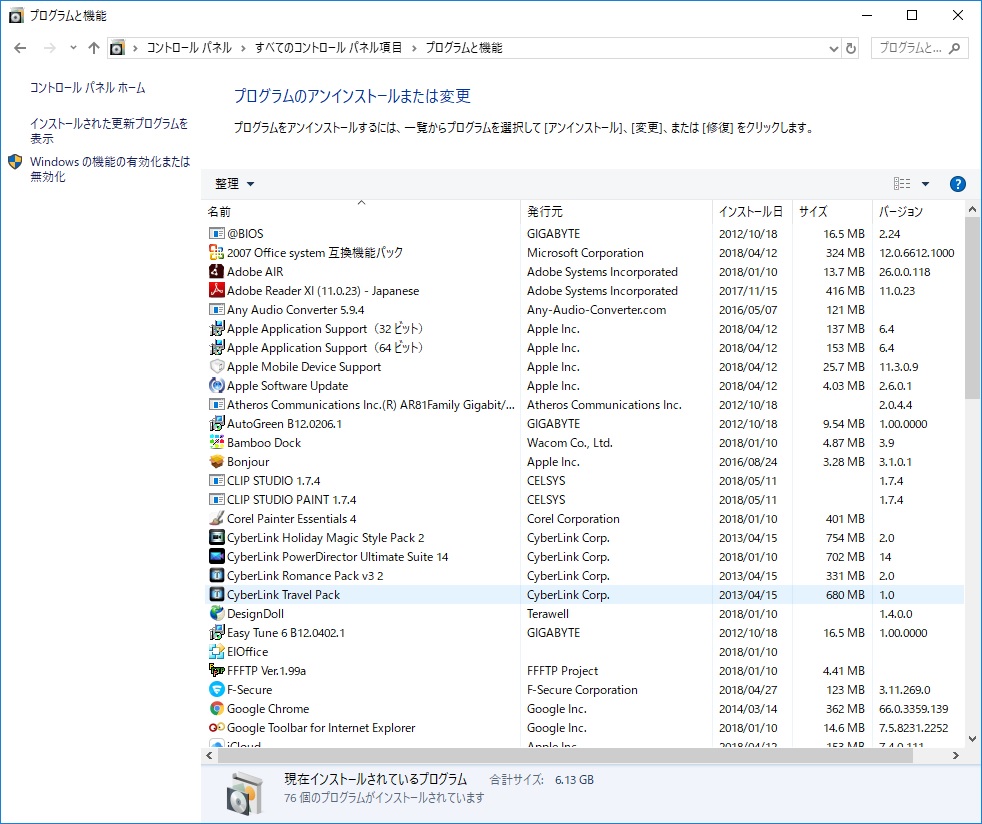The image size is (982, 824).
Task: Select the AutoGreen B12.0206.1 icon
Action: (217, 423)
